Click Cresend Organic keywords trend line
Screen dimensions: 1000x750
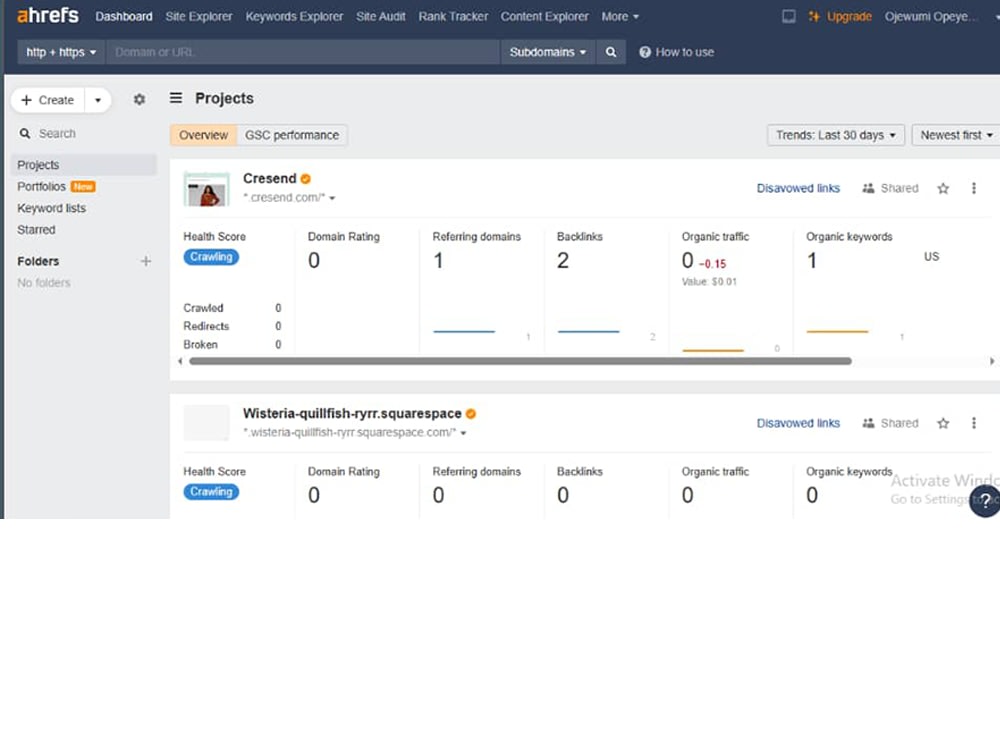pyautogui.click(x=837, y=332)
